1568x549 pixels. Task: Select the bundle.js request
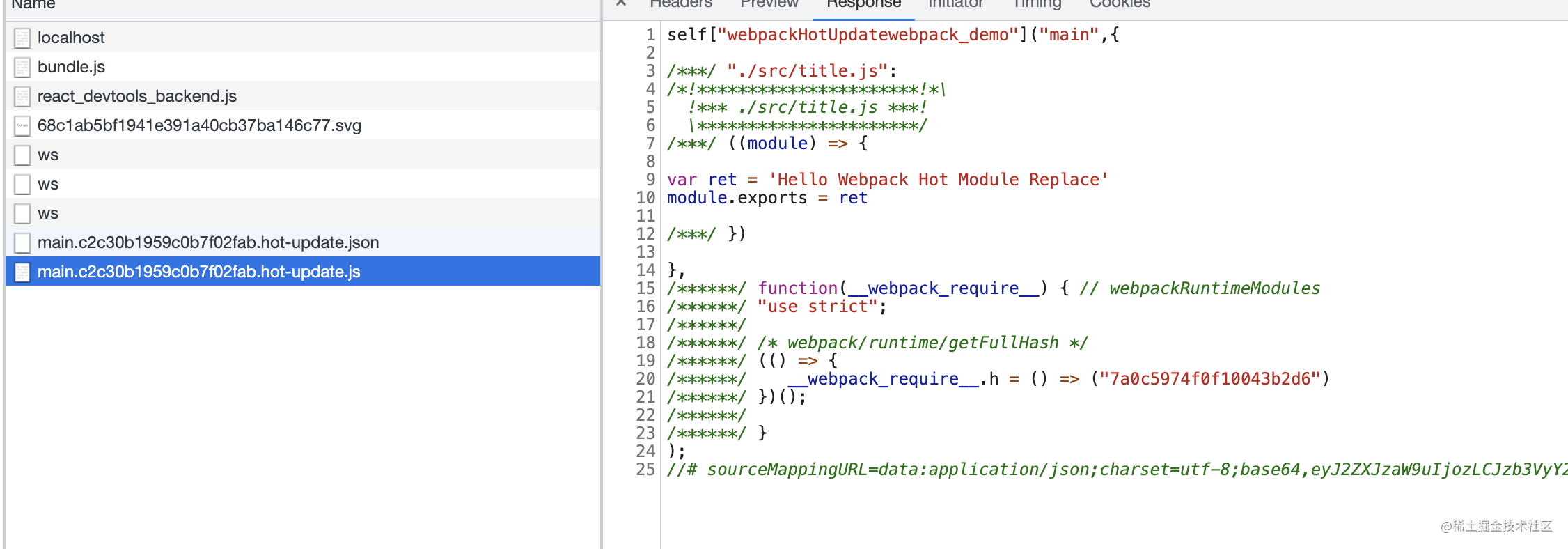(303, 67)
